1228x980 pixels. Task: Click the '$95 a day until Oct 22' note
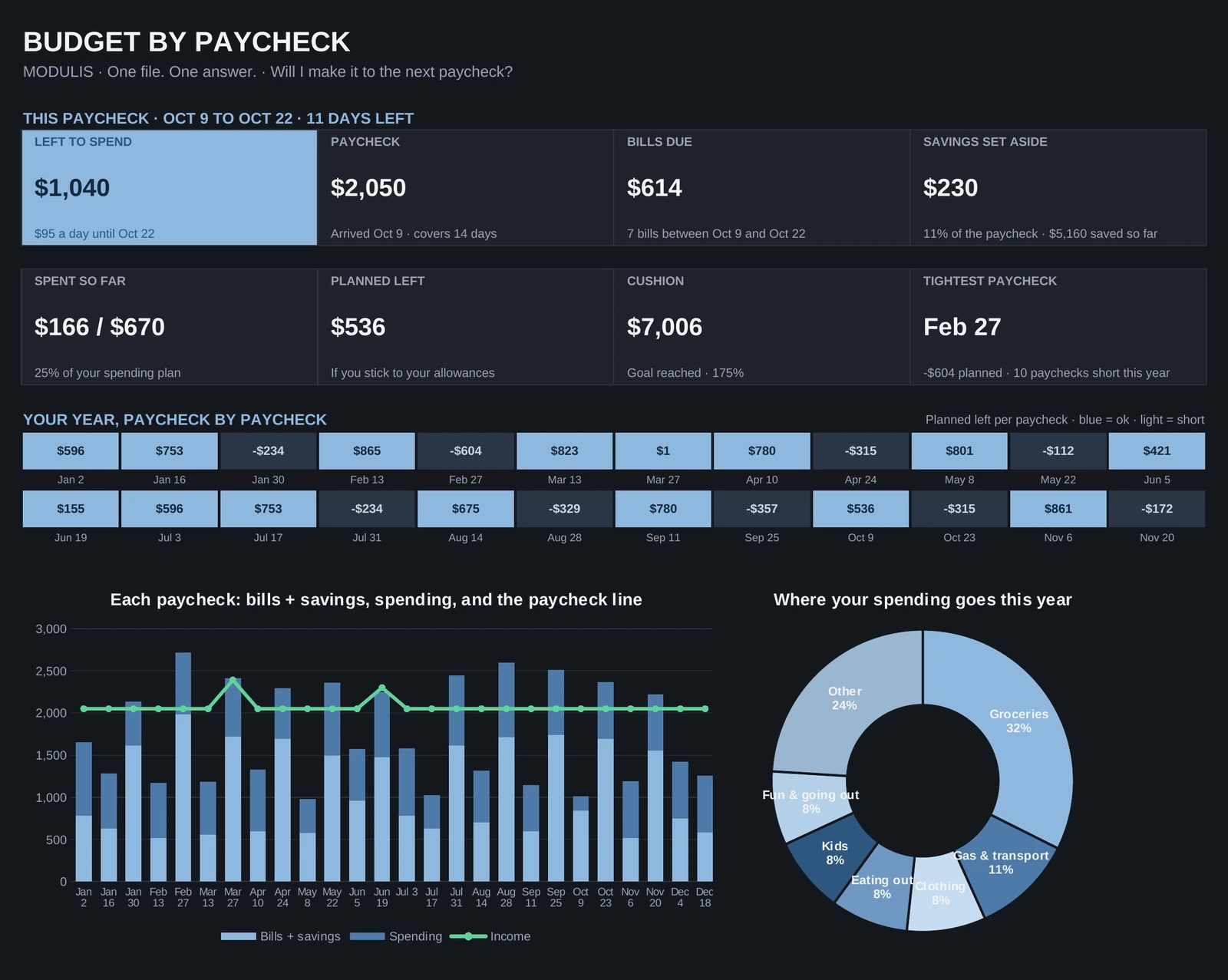[94, 233]
